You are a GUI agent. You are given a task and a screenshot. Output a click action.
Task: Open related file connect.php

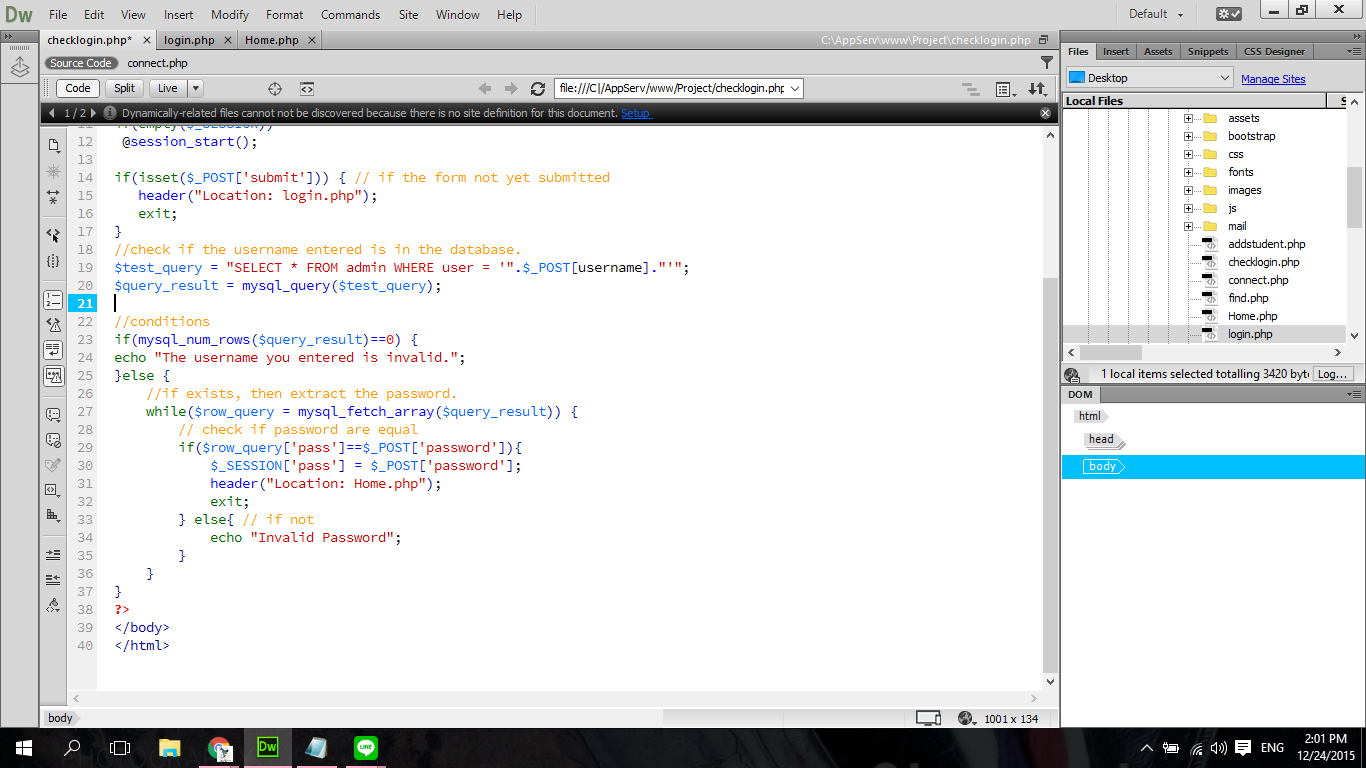click(x=157, y=63)
